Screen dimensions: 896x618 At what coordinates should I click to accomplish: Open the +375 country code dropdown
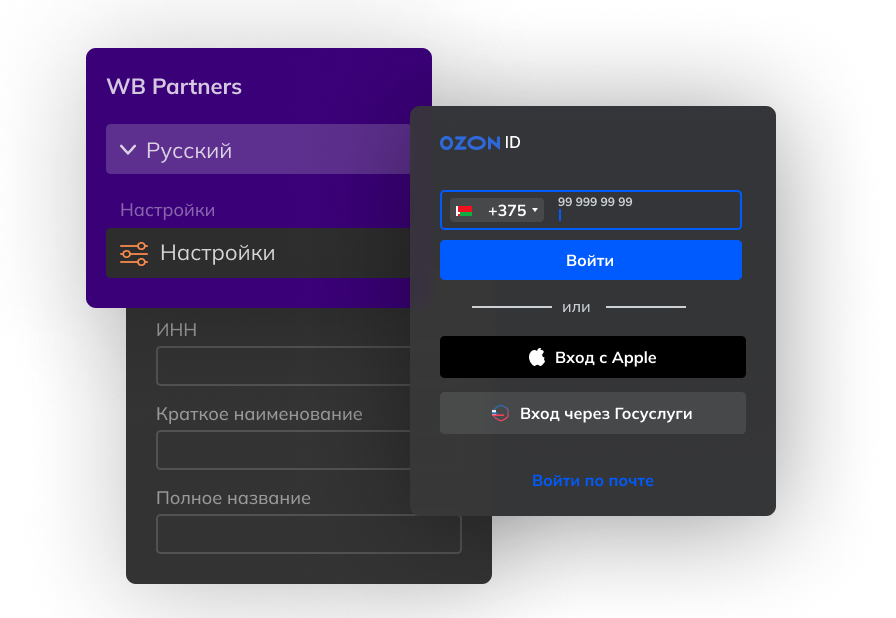(513, 211)
